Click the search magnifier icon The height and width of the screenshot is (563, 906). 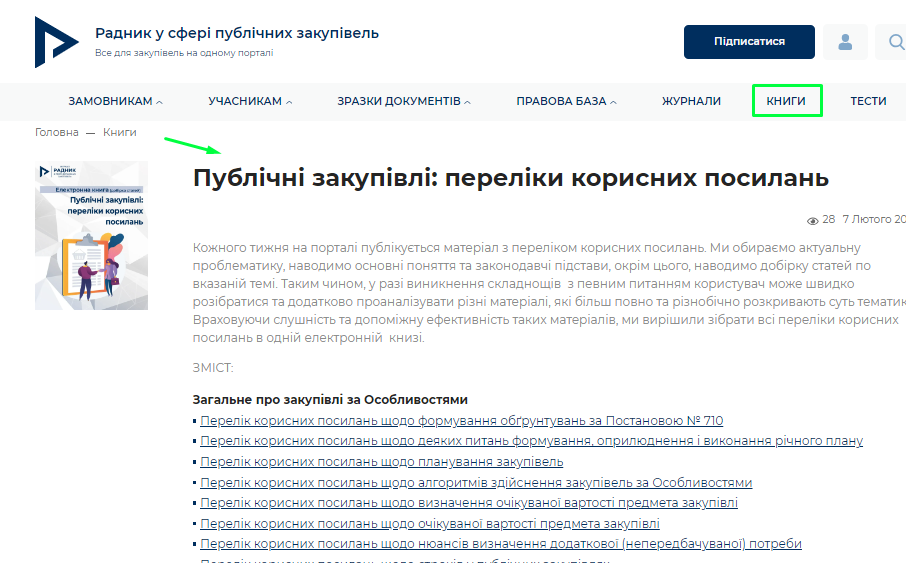pyautogui.click(x=895, y=42)
